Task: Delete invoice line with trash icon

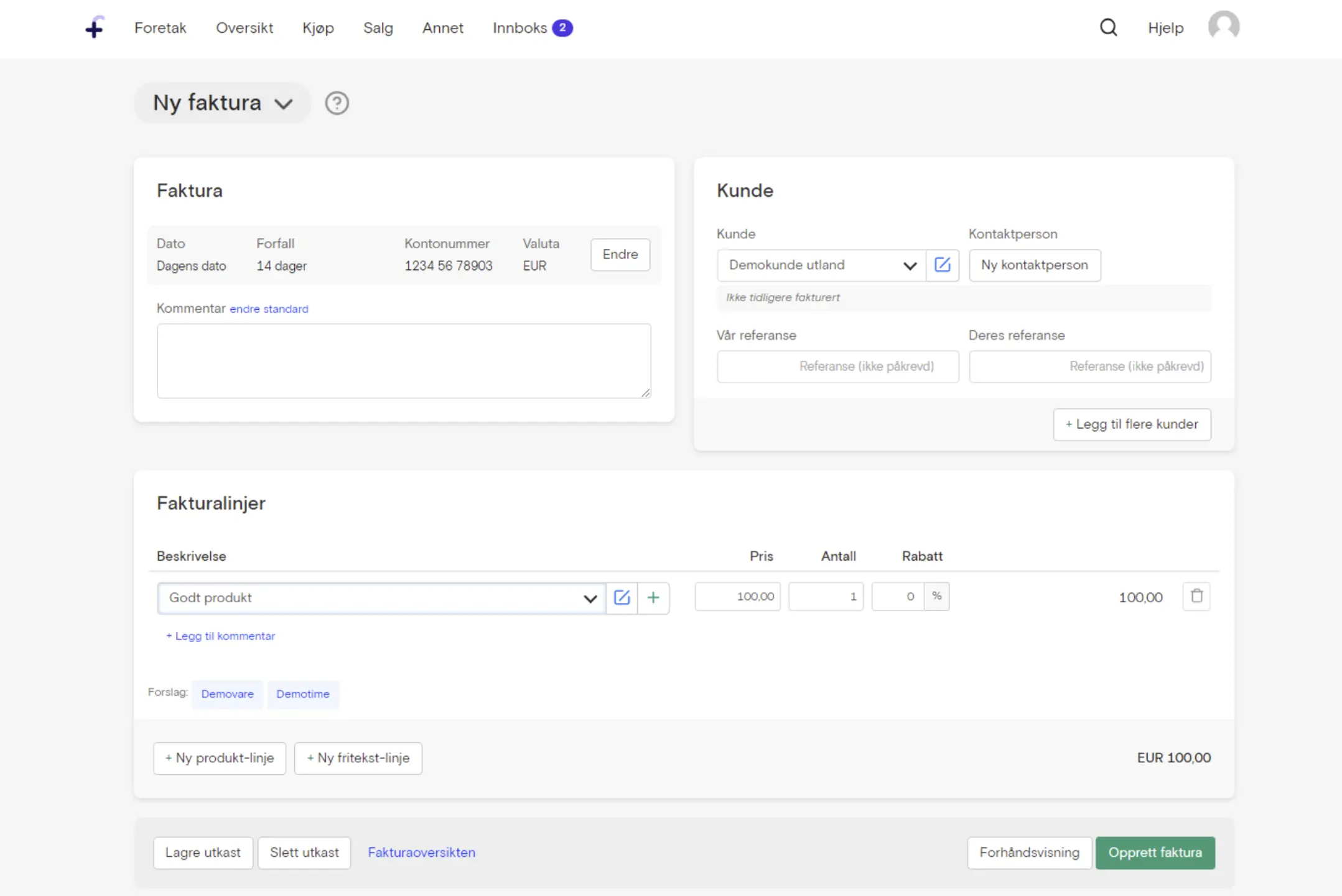Action: pos(1196,597)
